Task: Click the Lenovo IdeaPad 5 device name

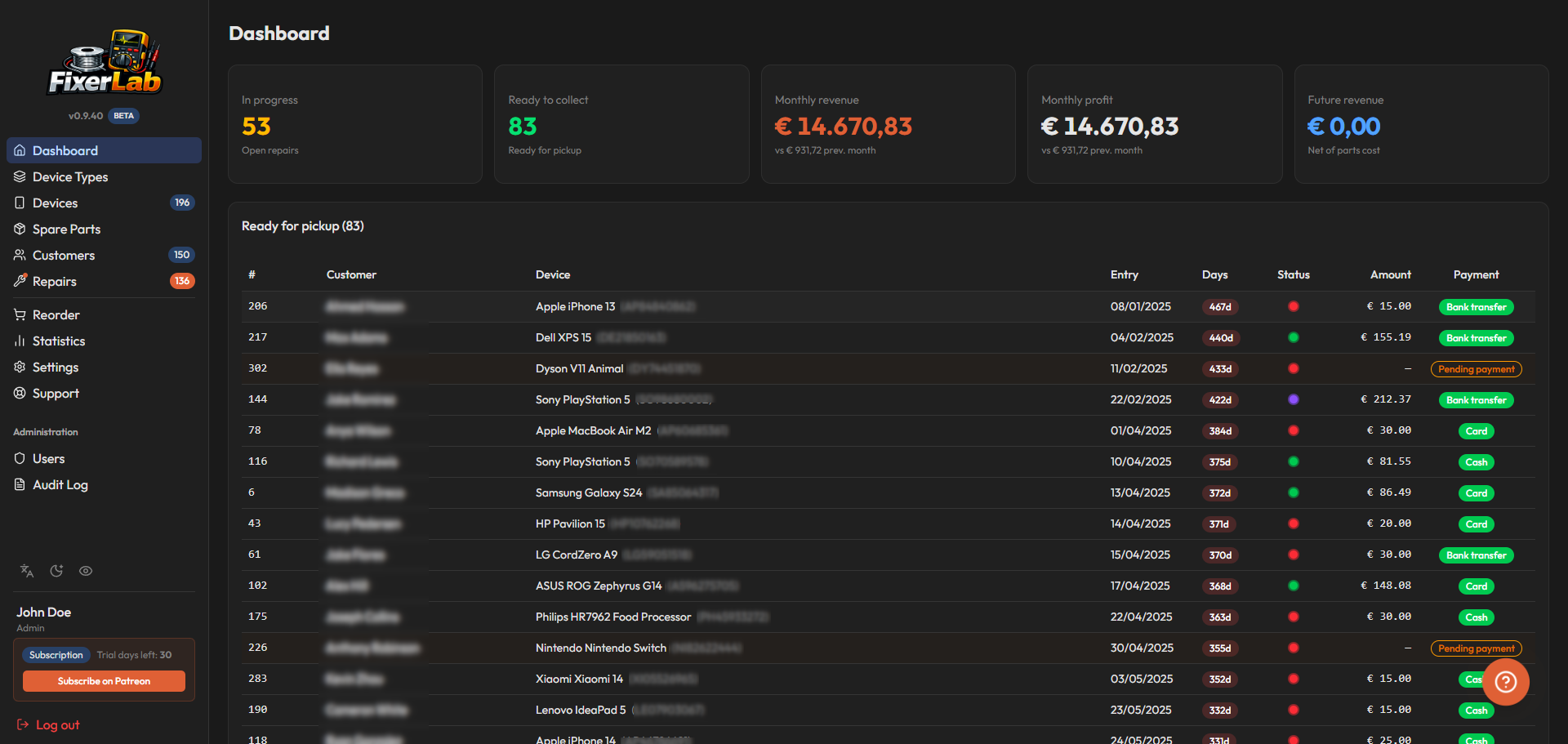Action: click(x=581, y=710)
